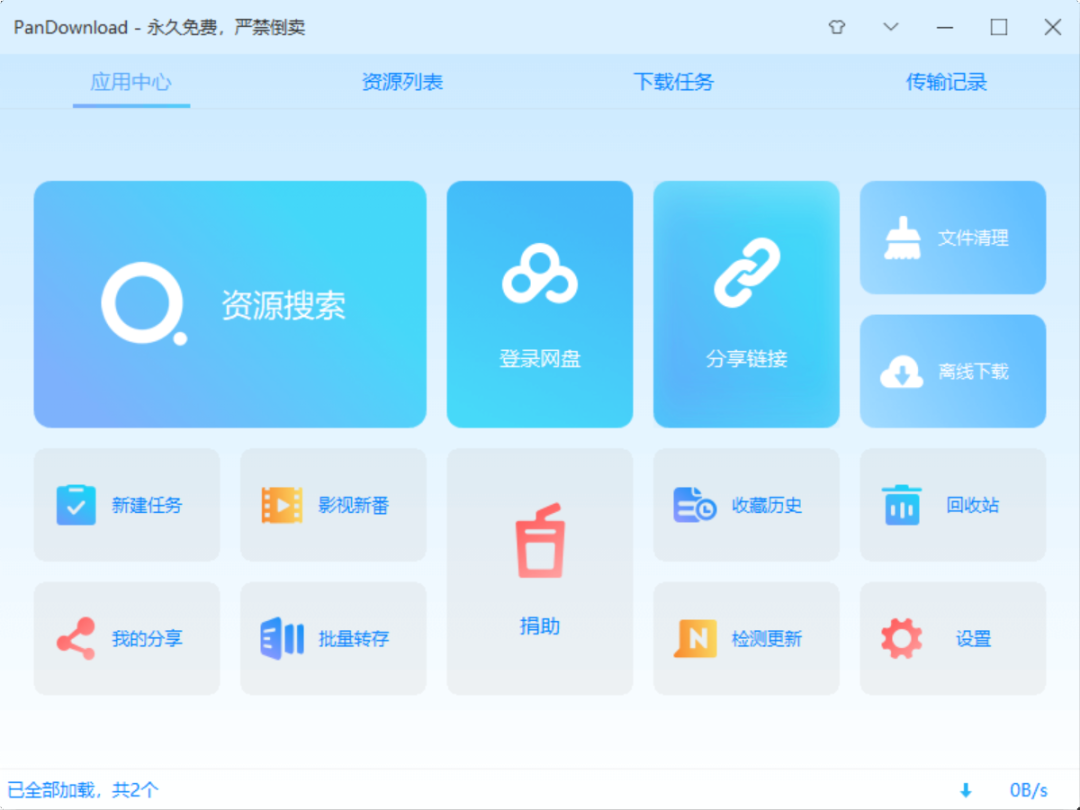Open 影视新番 via its label
1080x810 pixels.
(x=353, y=506)
